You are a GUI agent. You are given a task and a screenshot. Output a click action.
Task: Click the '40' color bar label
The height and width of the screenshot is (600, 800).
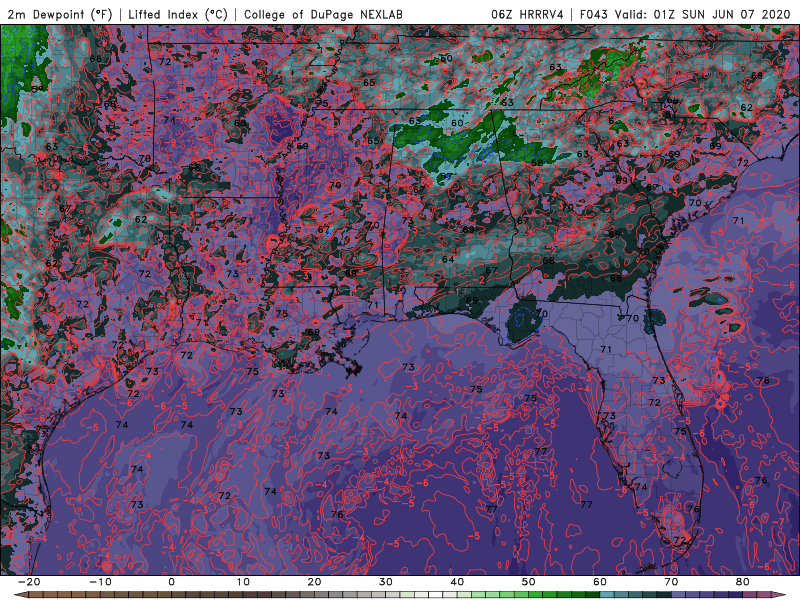(x=457, y=582)
